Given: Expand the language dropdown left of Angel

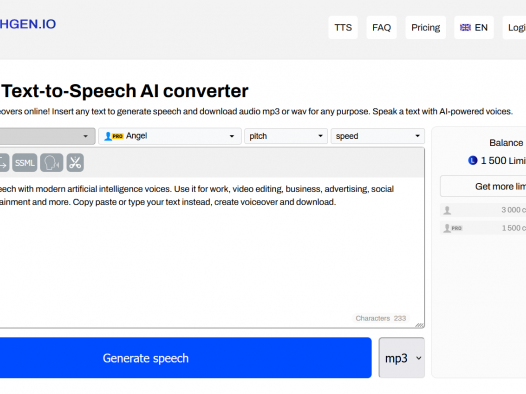Looking at the screenshot, I should [47, 136].
